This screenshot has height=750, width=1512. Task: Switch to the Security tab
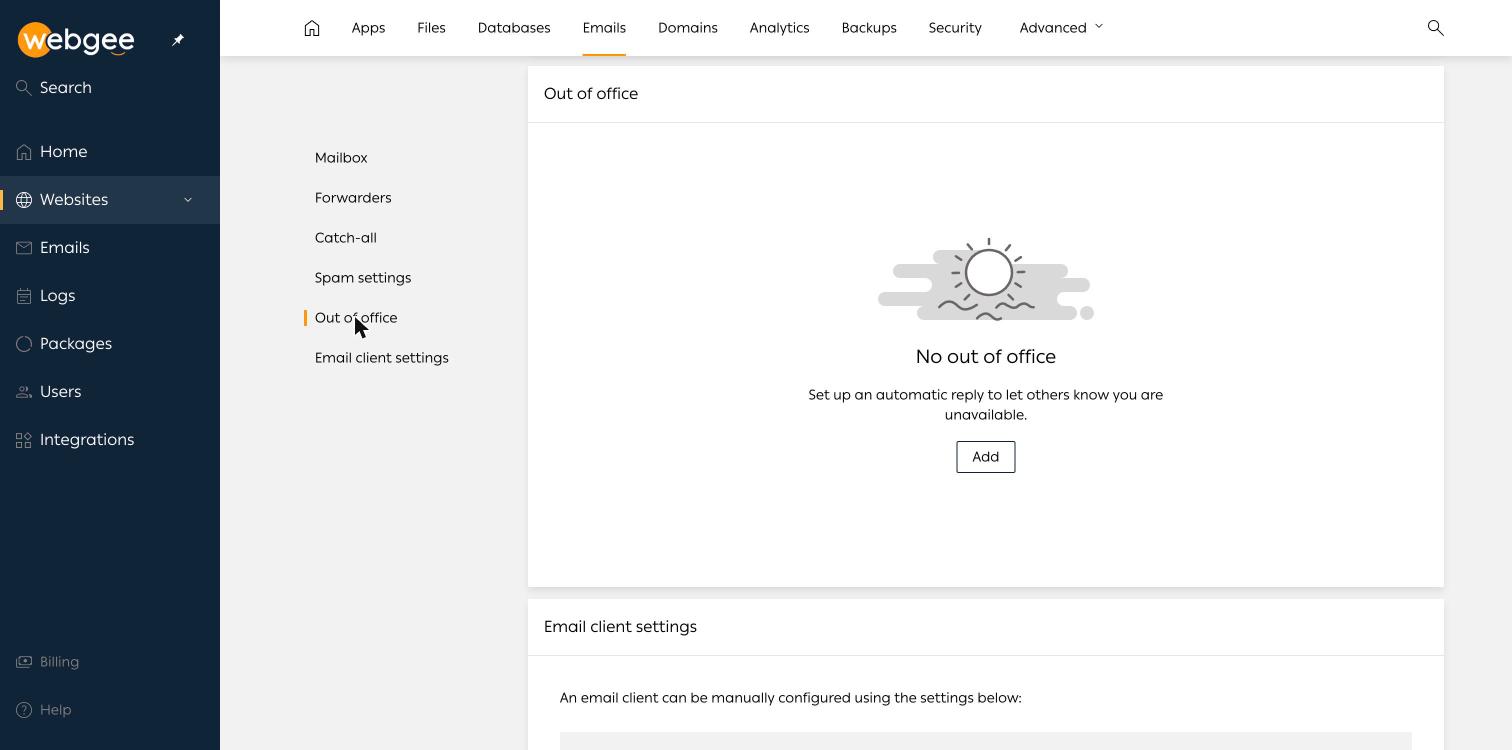point(955,28)
